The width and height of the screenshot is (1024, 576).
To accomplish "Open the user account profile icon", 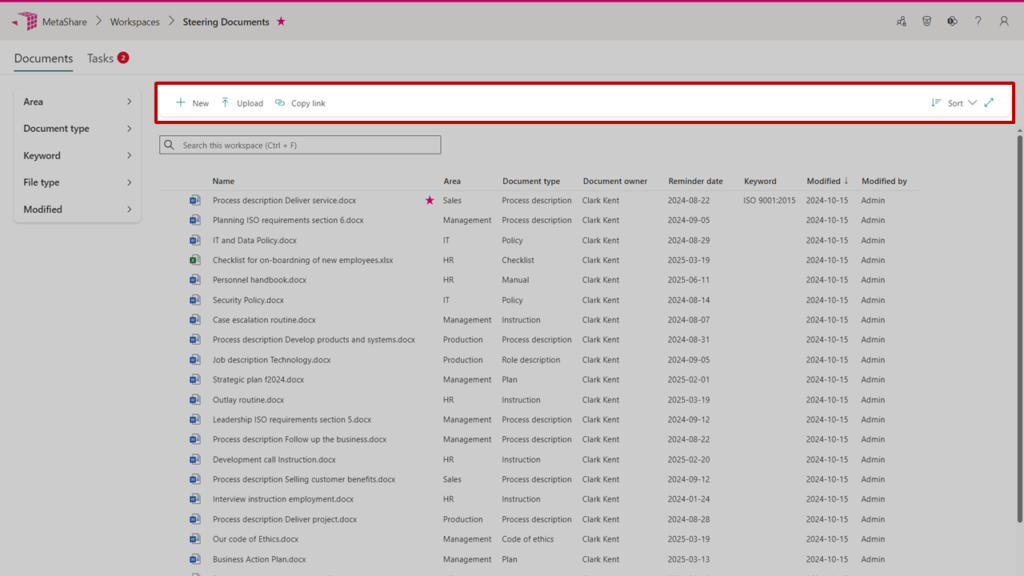I will click(1004, 21).
